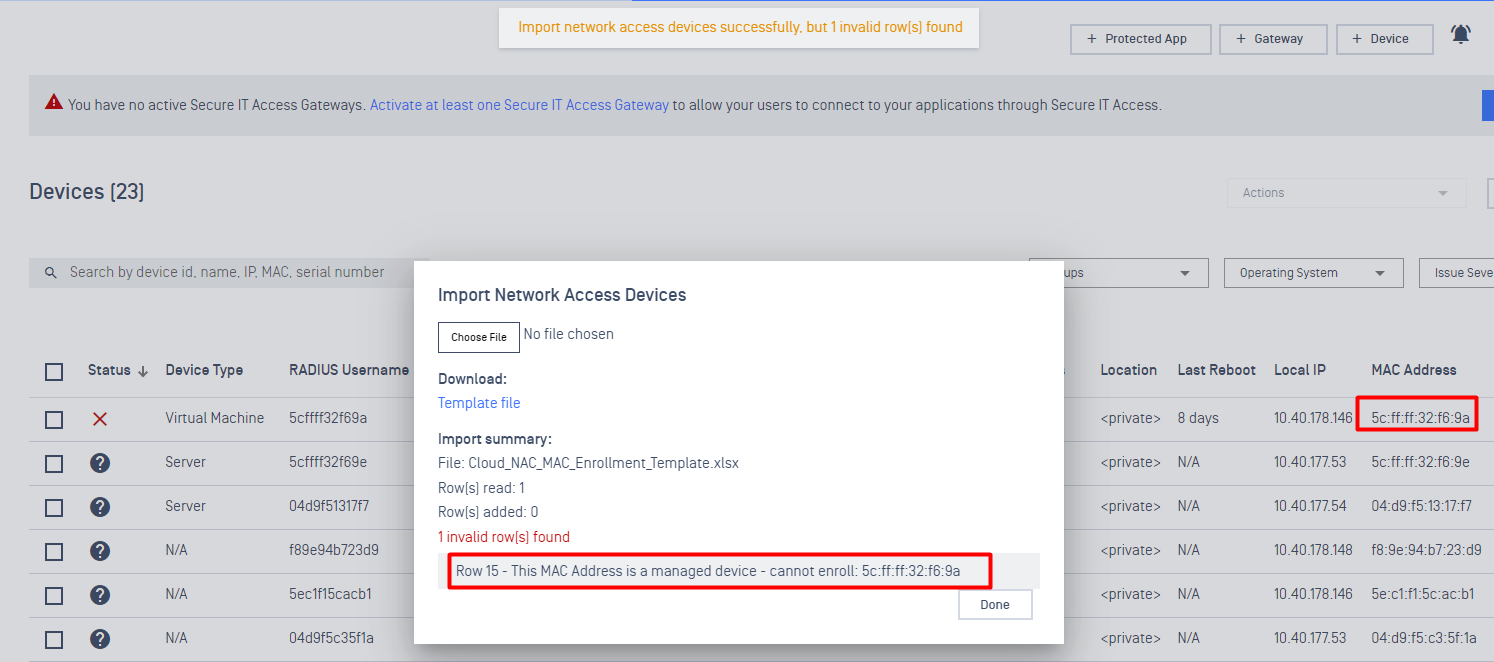Click the question mark status icon for 5cffff32f69e
1494x662 pixels.
tap(100, 463)
